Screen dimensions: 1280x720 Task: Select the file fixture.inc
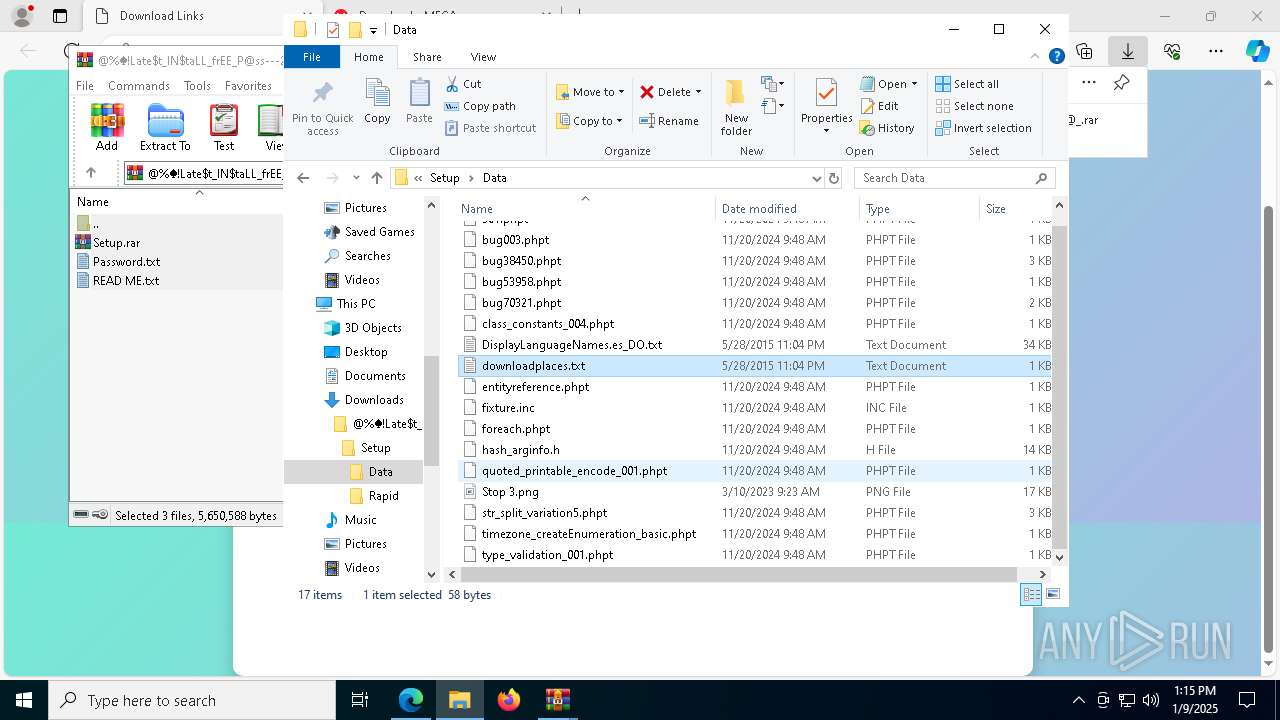[508, 408]
